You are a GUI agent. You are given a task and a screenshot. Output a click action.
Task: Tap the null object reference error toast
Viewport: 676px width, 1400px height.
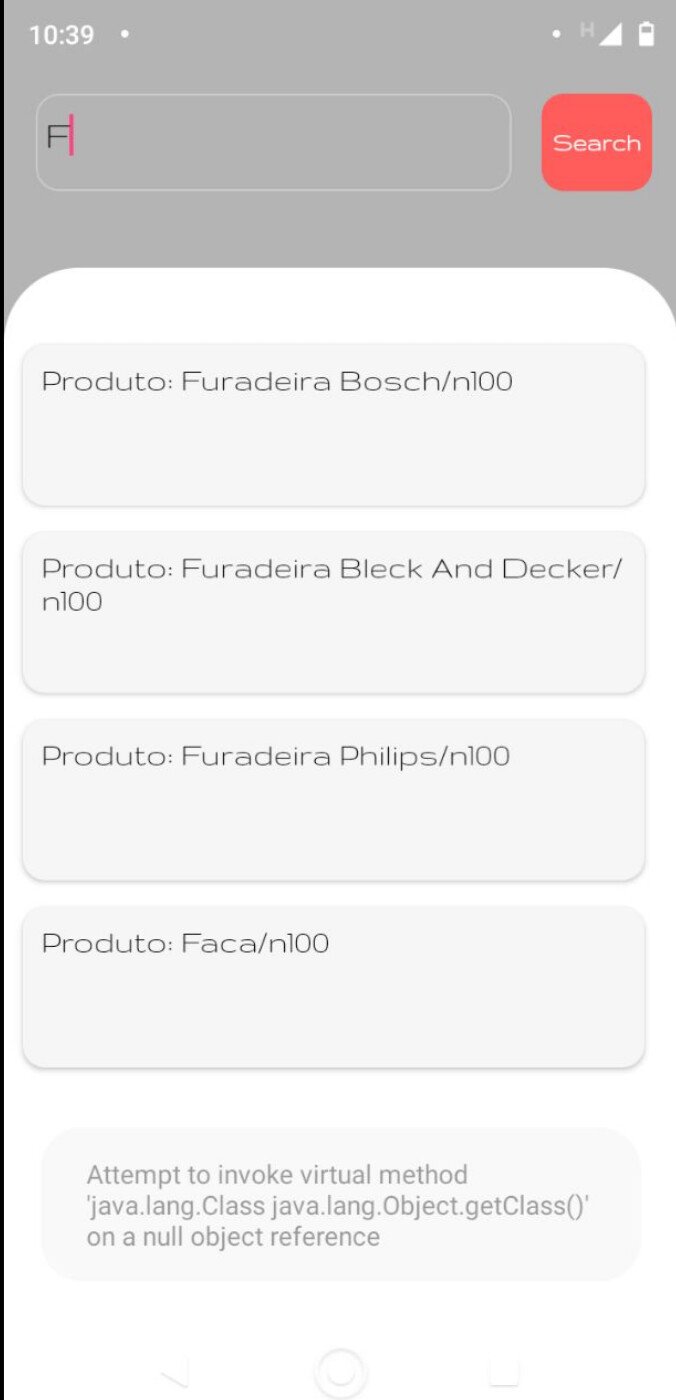point(340,1204)
